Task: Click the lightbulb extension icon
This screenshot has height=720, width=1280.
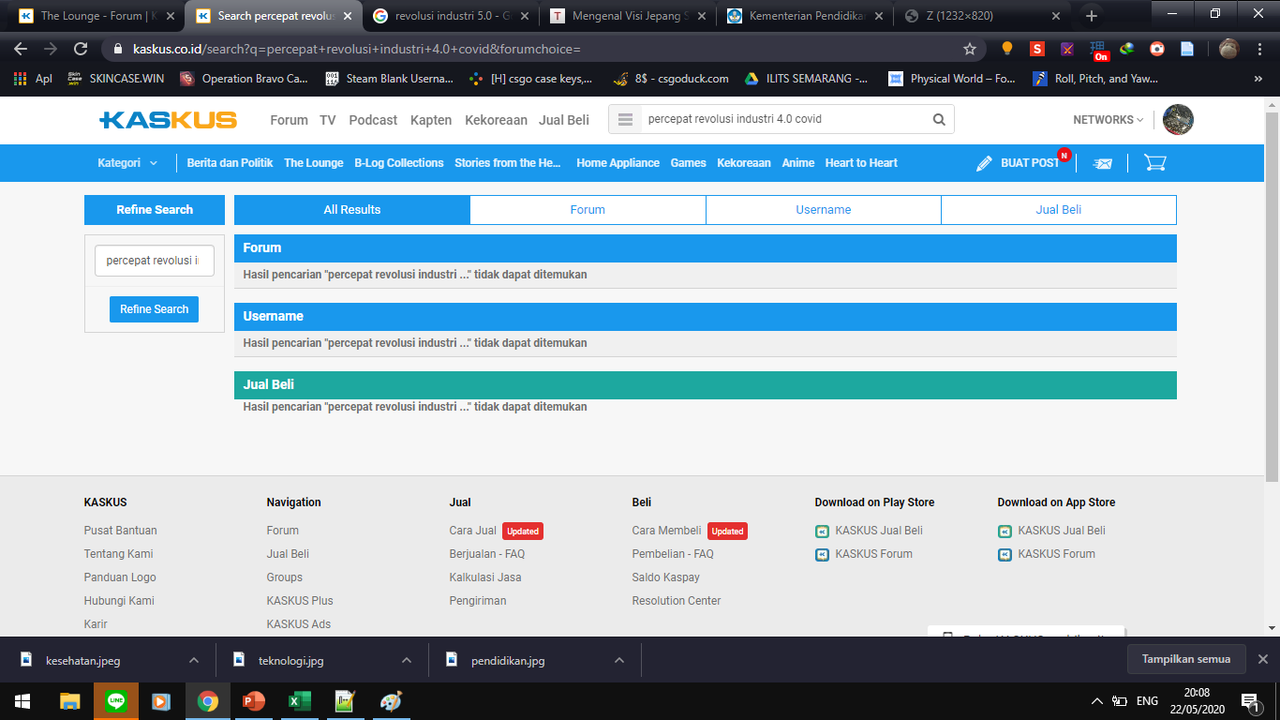Action: tap(1007, 48)
